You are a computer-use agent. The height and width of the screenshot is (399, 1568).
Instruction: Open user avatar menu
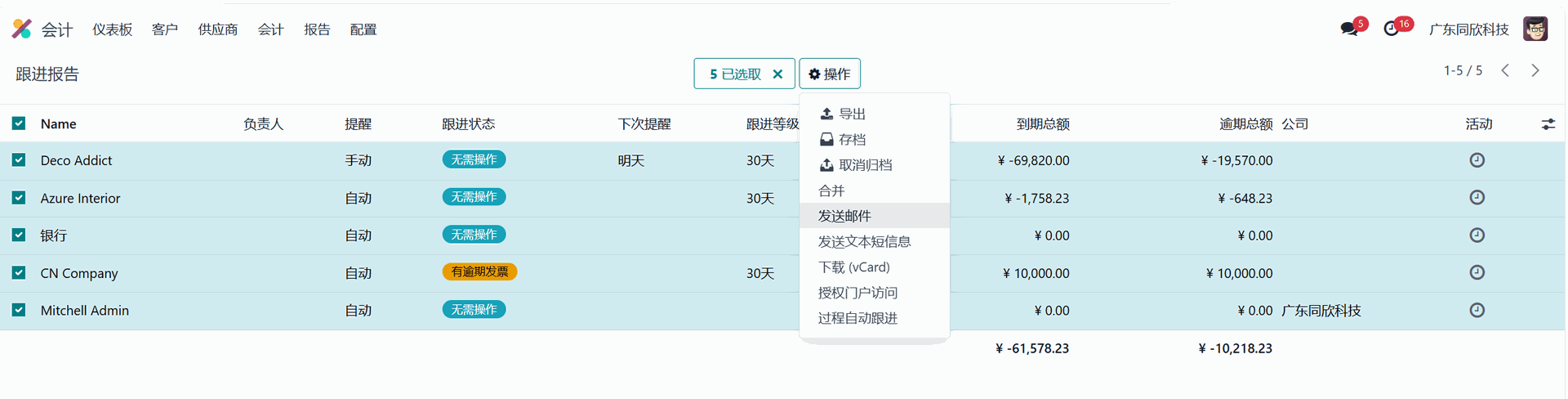point(1535,29)
